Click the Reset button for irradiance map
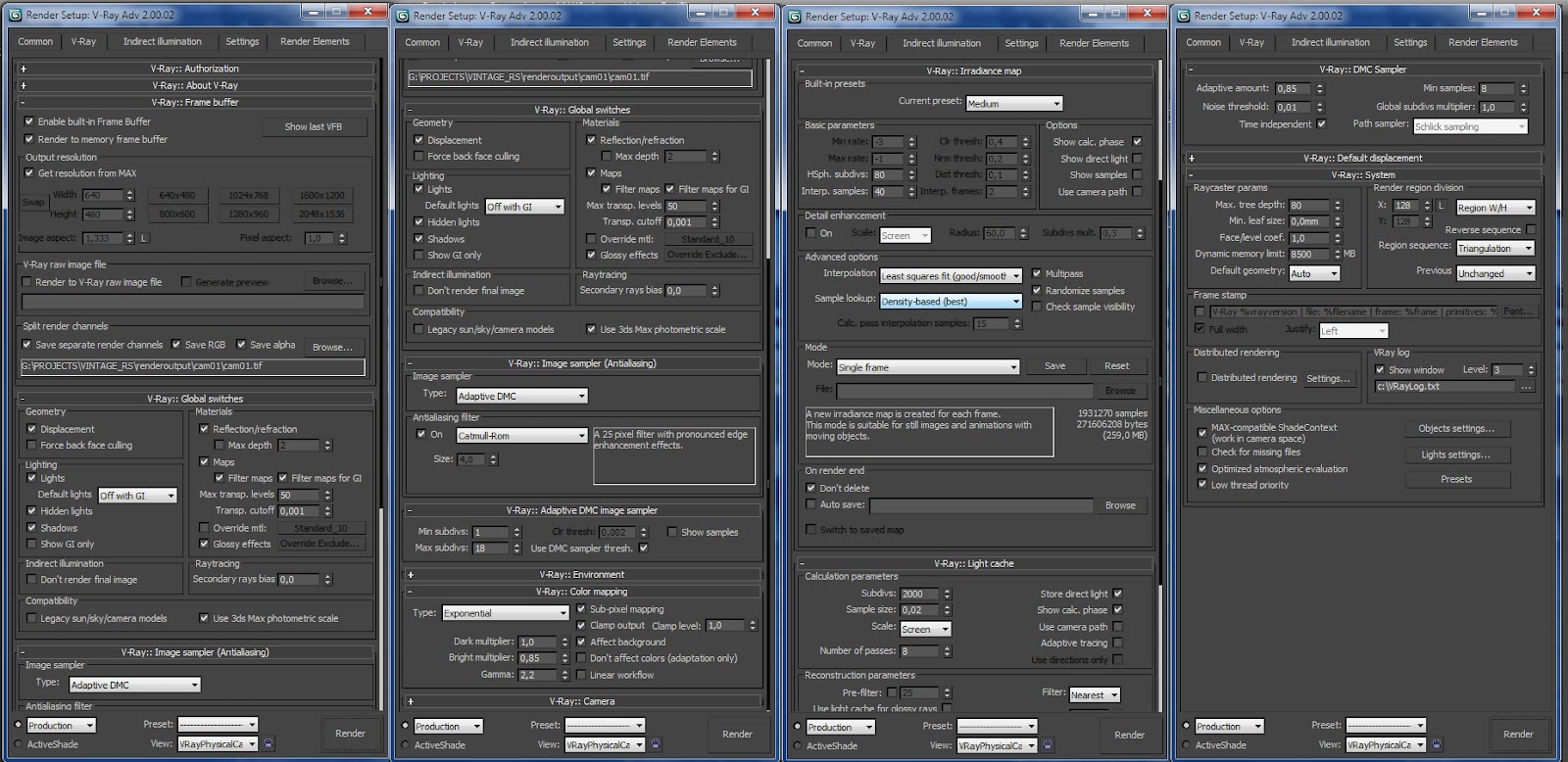The image size is (1568, 762). (1116, 365)
